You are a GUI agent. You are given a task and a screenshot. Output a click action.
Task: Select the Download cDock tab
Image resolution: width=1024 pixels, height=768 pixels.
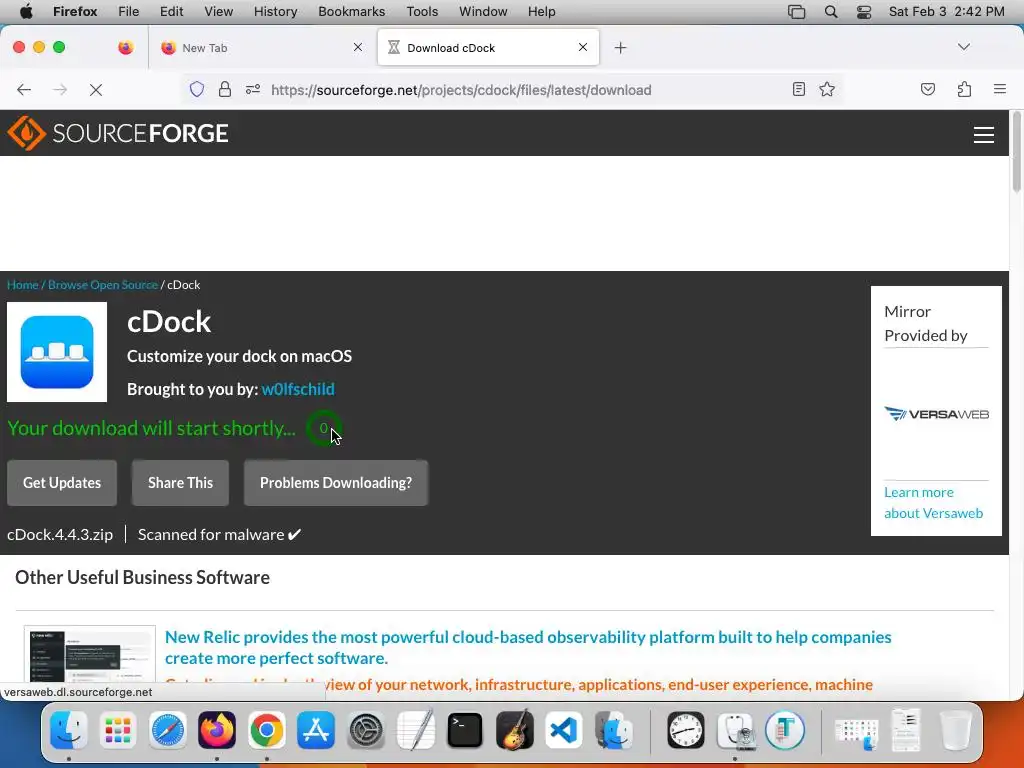(488, 47)
